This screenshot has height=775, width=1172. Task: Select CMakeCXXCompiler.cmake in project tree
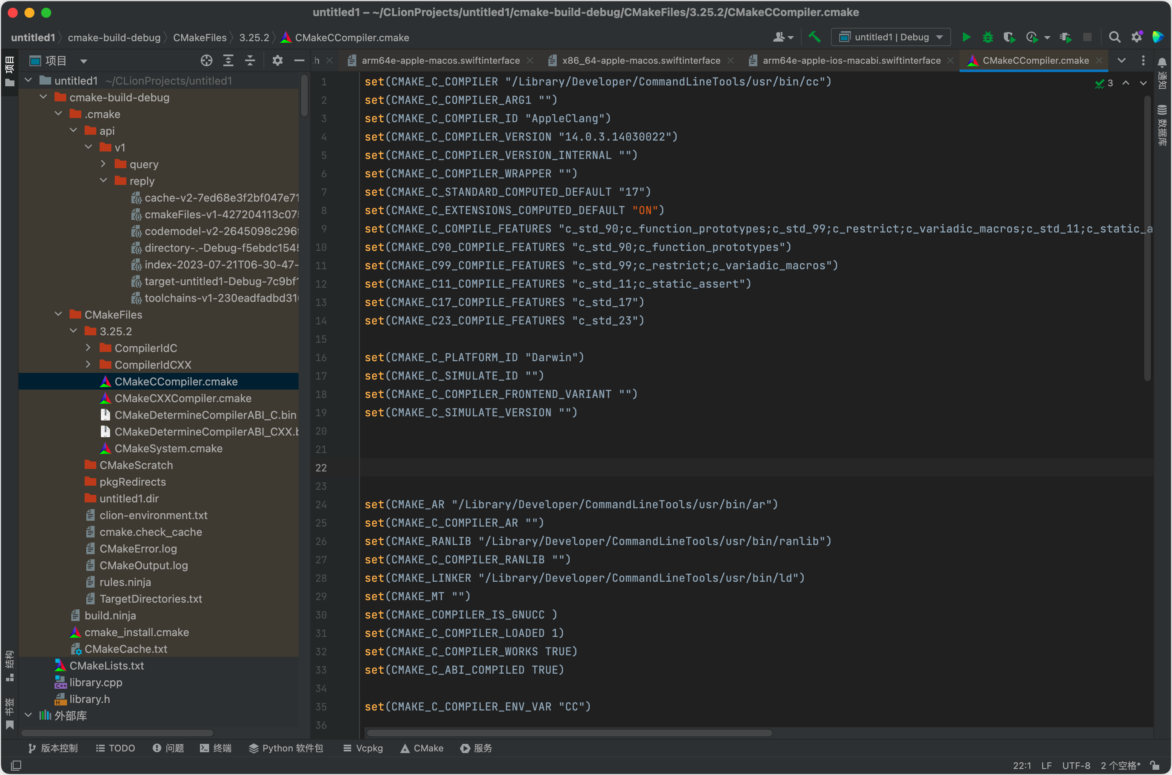click(182, 398)
